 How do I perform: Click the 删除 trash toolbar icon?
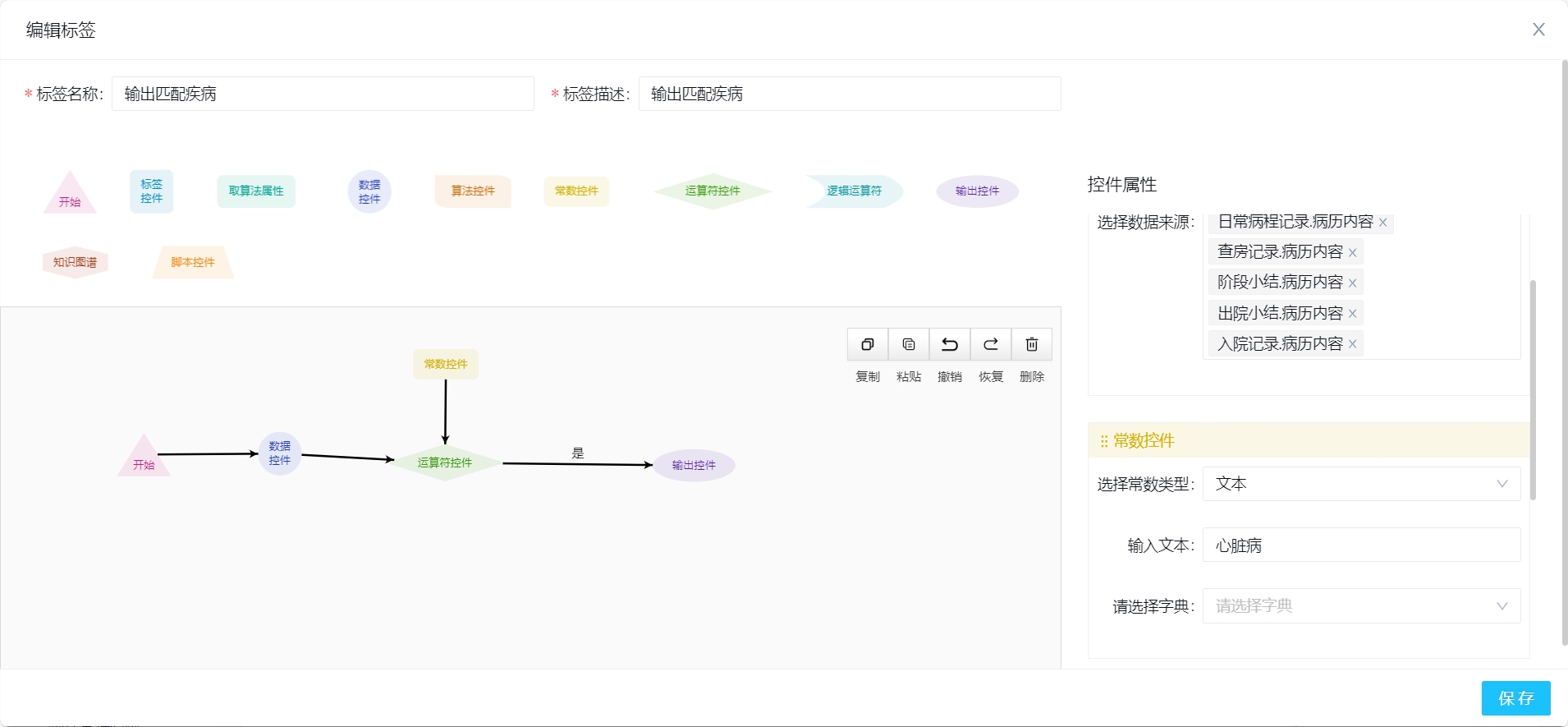tap(1032, 345)
